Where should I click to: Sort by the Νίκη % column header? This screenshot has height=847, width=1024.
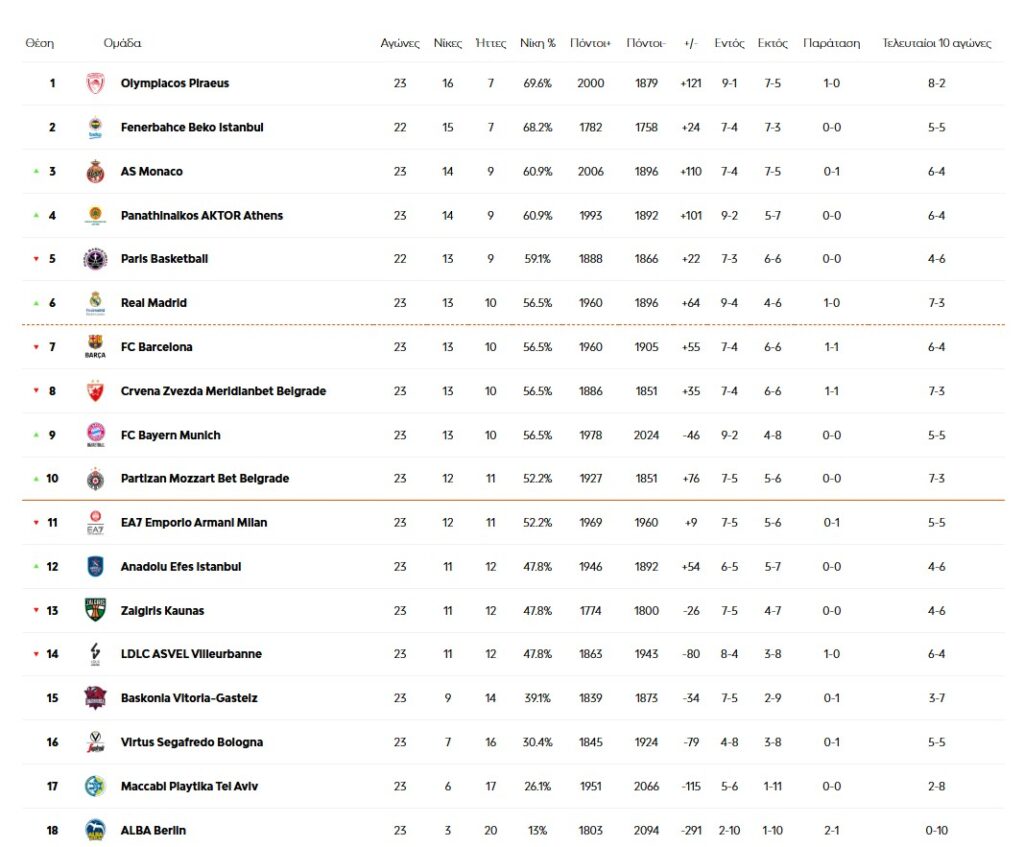[x=537, y=44]
